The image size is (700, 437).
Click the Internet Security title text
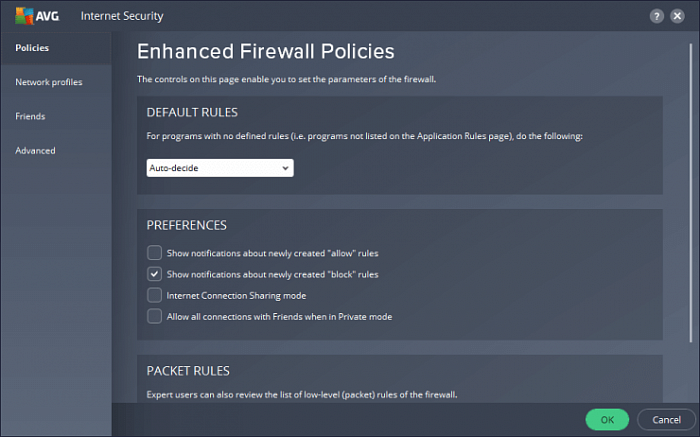point(122,16)
